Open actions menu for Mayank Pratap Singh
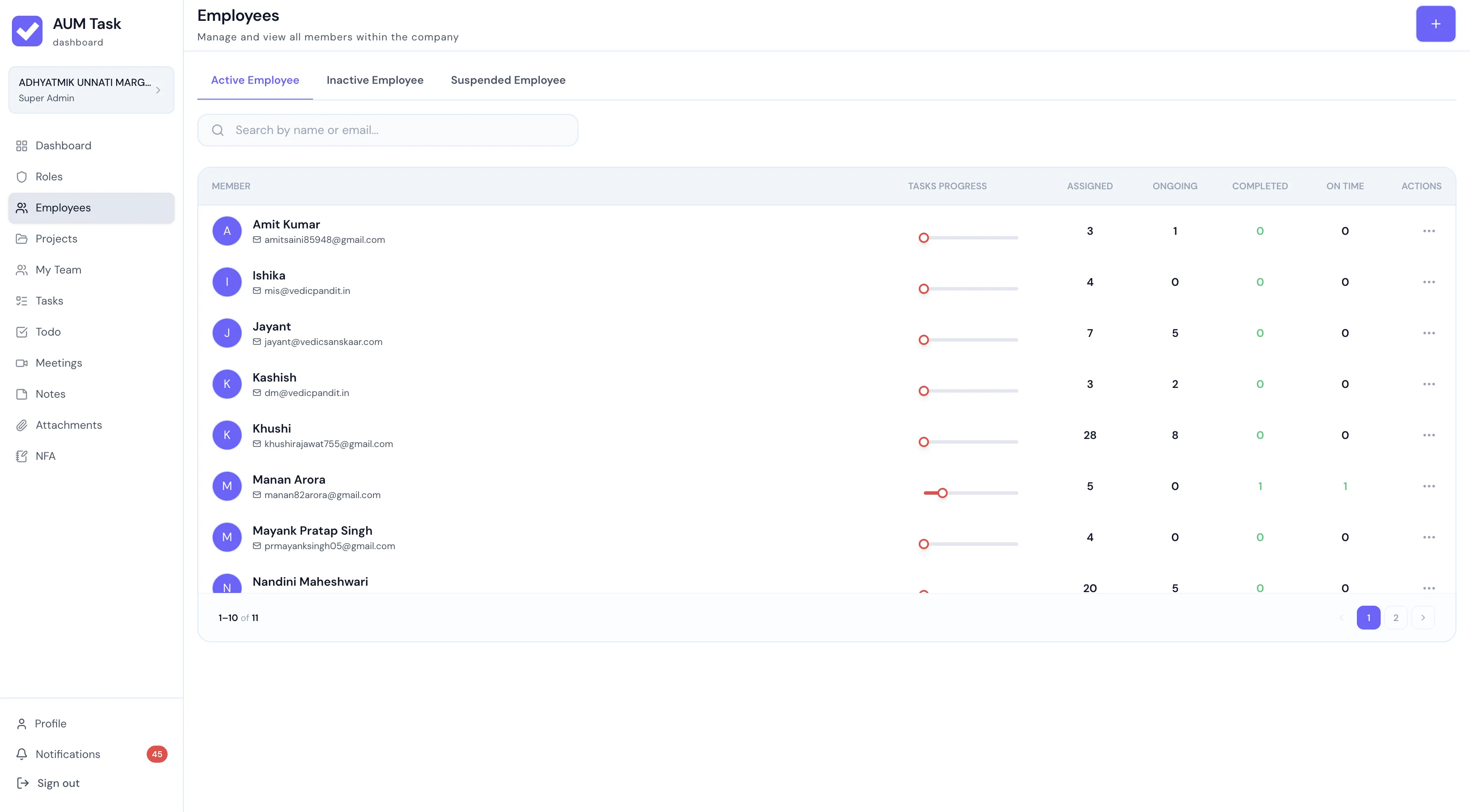This screenshot has height=812, width=1470. (1429, 538)
